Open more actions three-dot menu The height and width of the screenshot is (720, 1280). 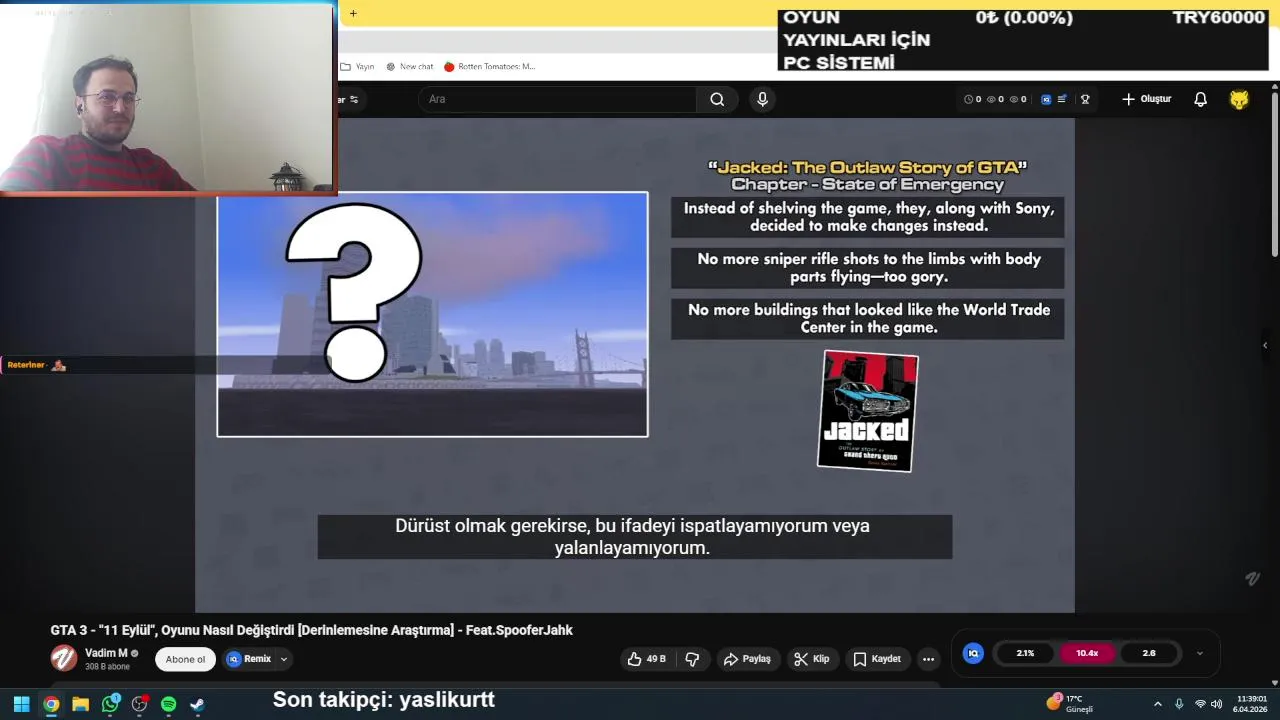(928, 659)
